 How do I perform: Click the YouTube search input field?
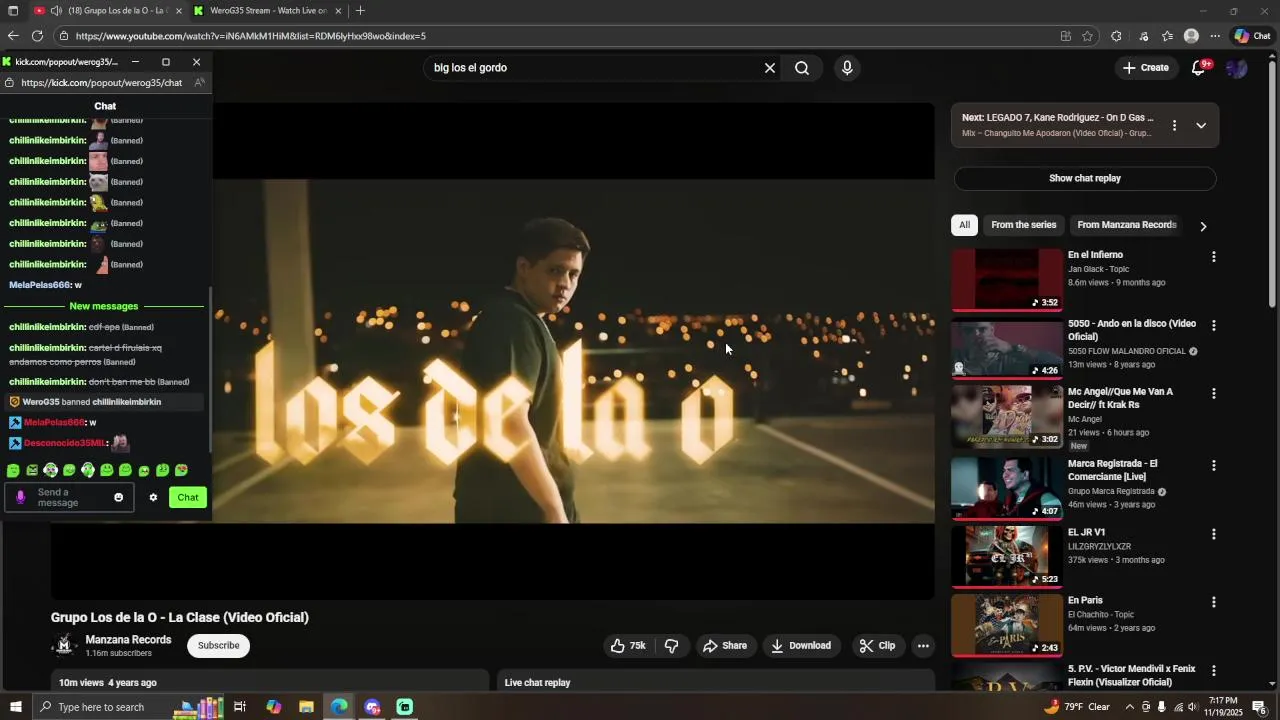(595, 68)
